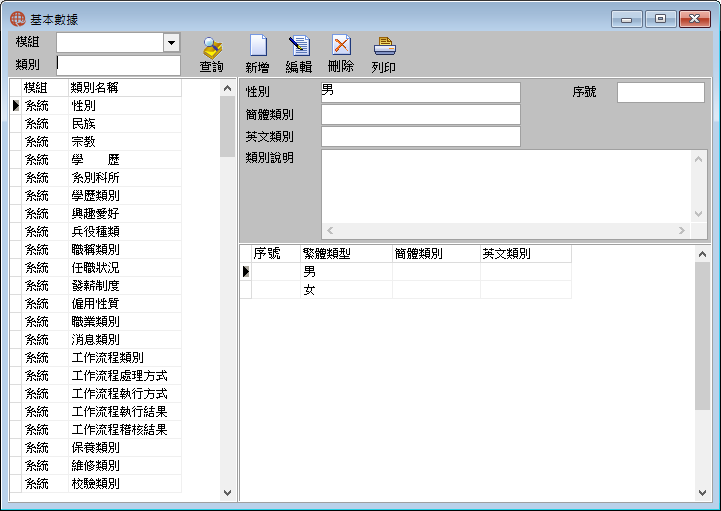Click the left list scroll-down arrow
Viewport: 721px width, 511px height.
[227, 493]
